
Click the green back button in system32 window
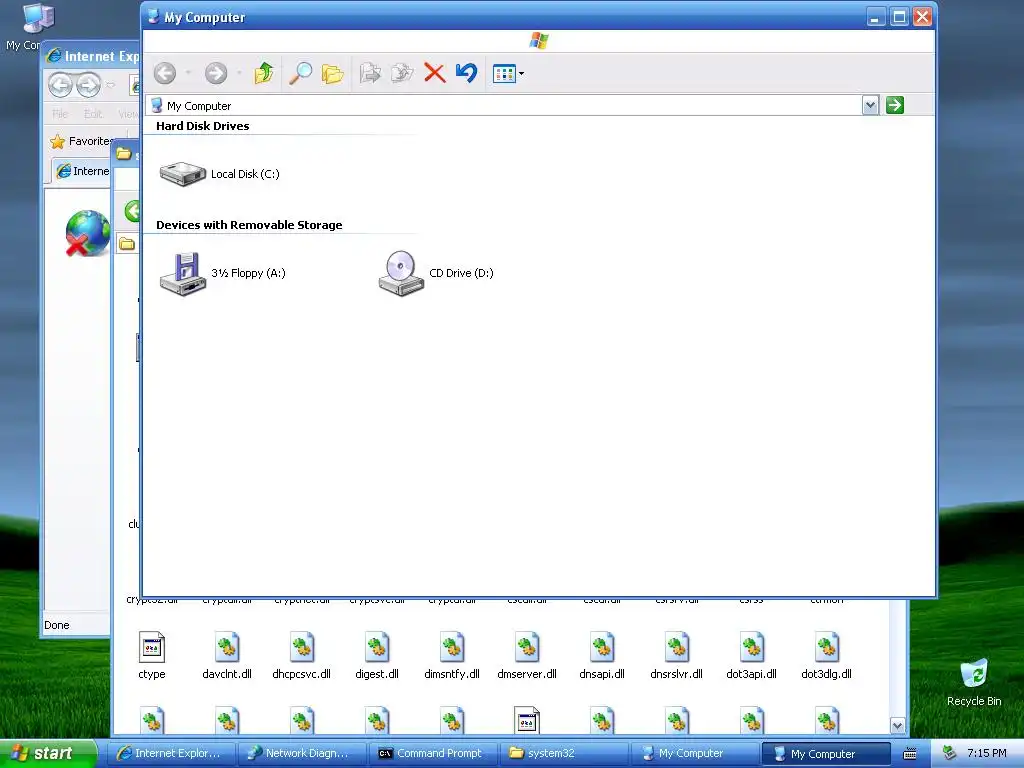tap(133, 211)
